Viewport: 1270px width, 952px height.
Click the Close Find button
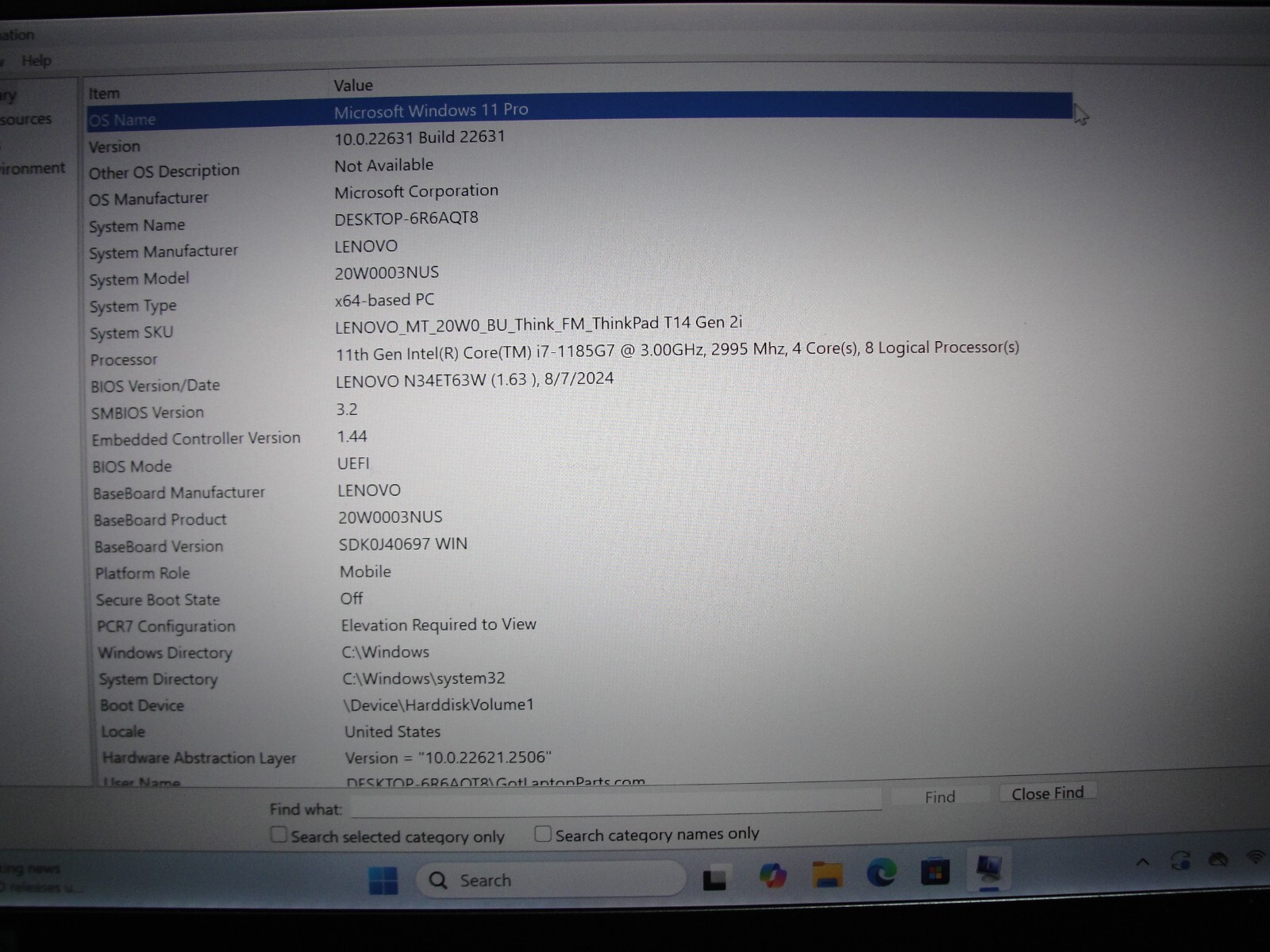coord(1048,793)
